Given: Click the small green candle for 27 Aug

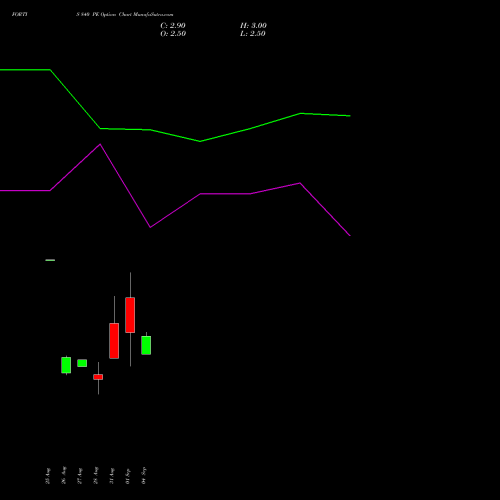Looking at the screenshot, I should [x=82, y=363].
